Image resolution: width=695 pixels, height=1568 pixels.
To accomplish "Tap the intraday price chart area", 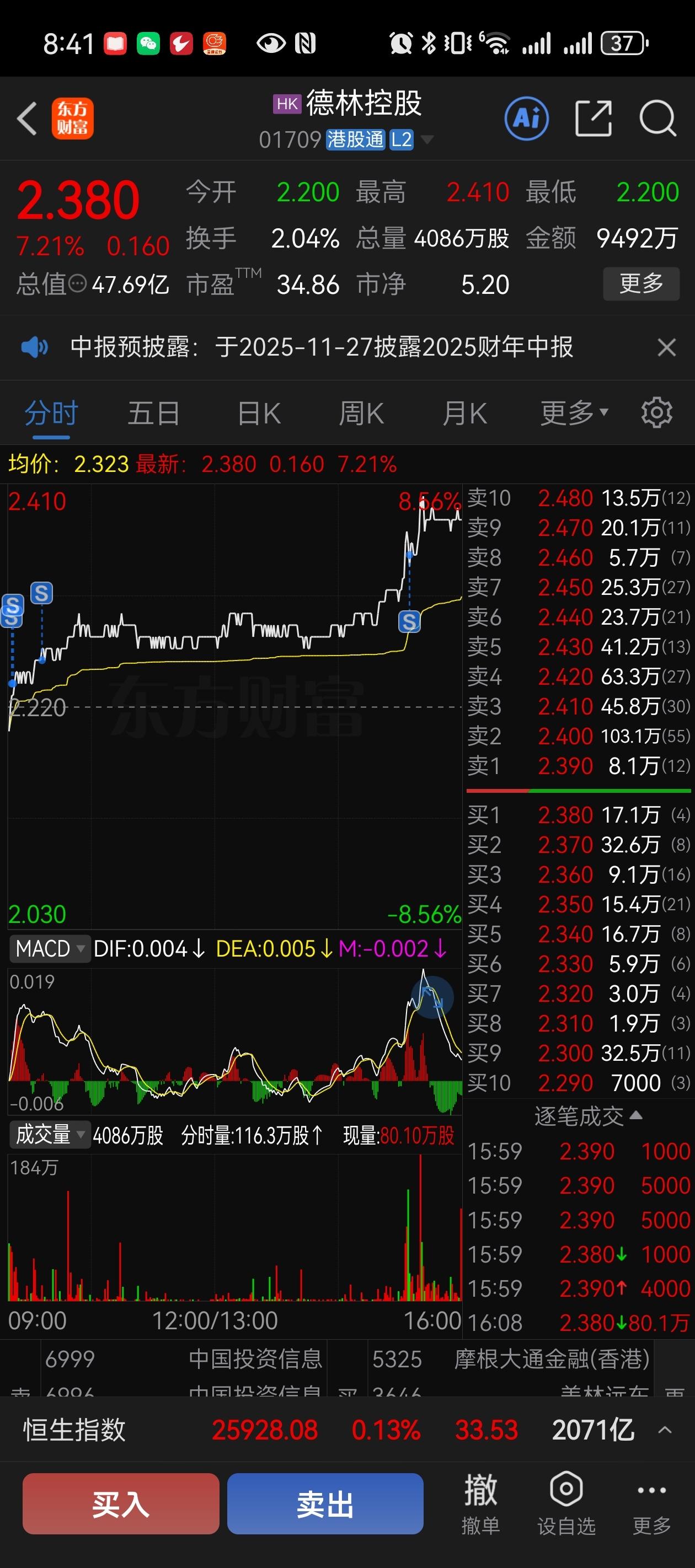I will (x=234, y=706).
